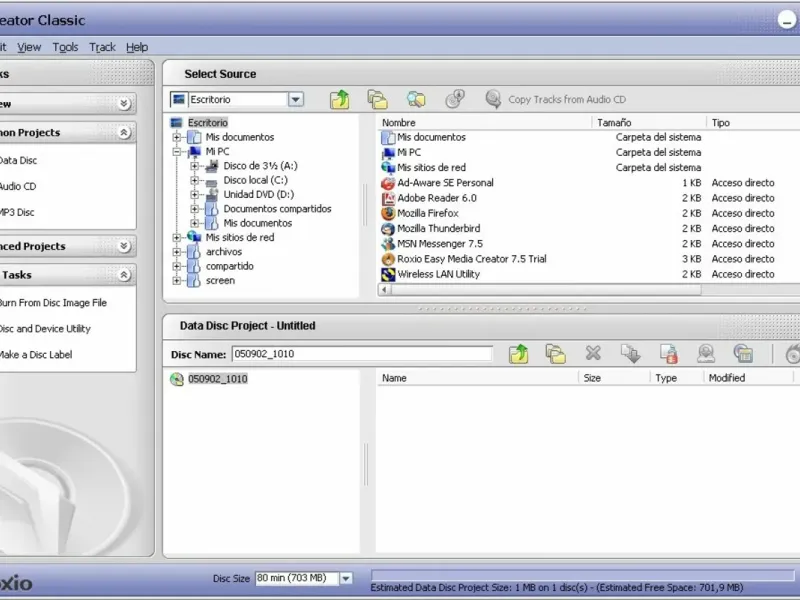Collapse the Common Projects panel

pyautogui.click(x=124, y=132)
